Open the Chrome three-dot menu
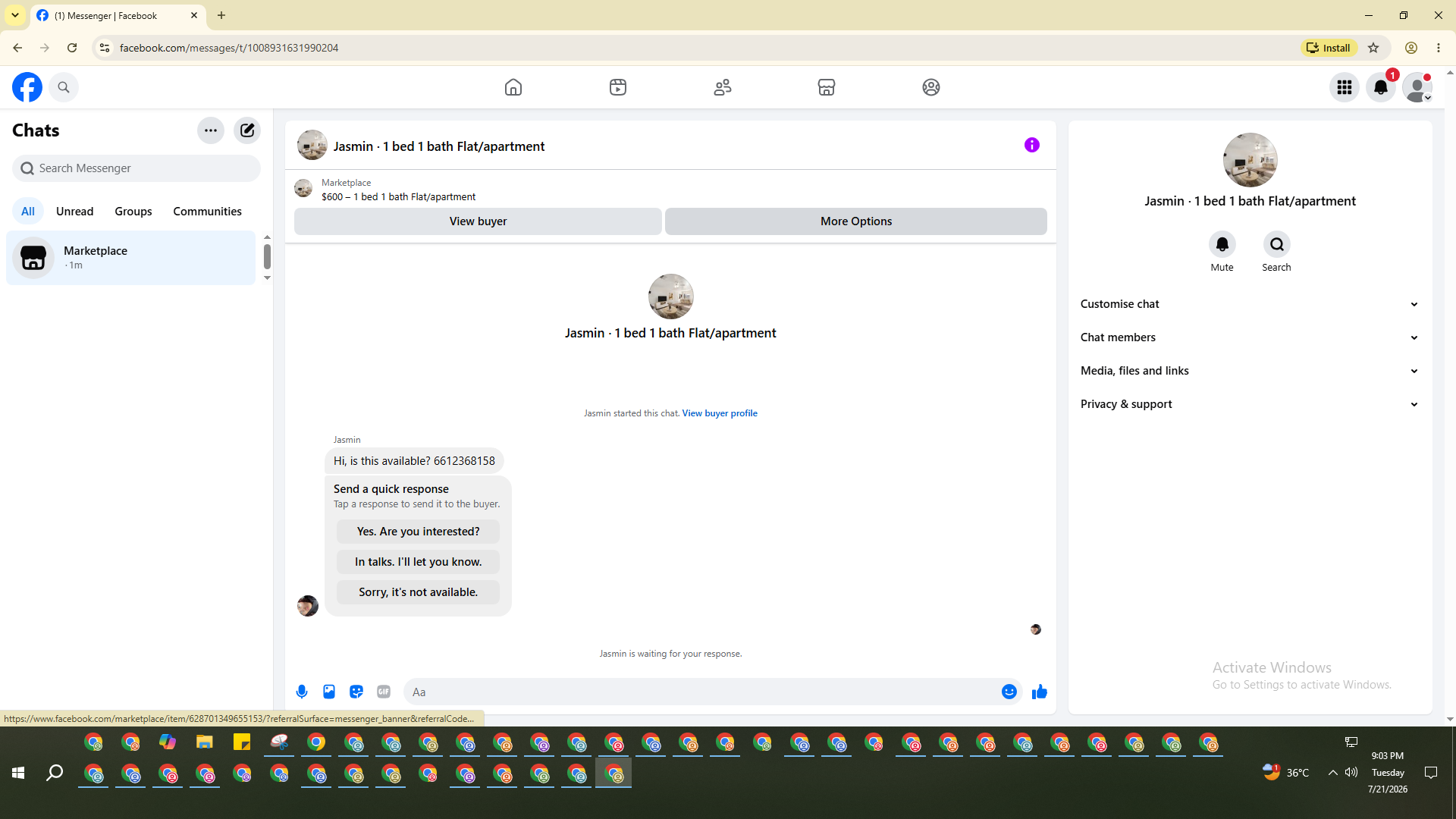Image resolution: width=1456 pixels, height=819 pixels. [1439, 48]
